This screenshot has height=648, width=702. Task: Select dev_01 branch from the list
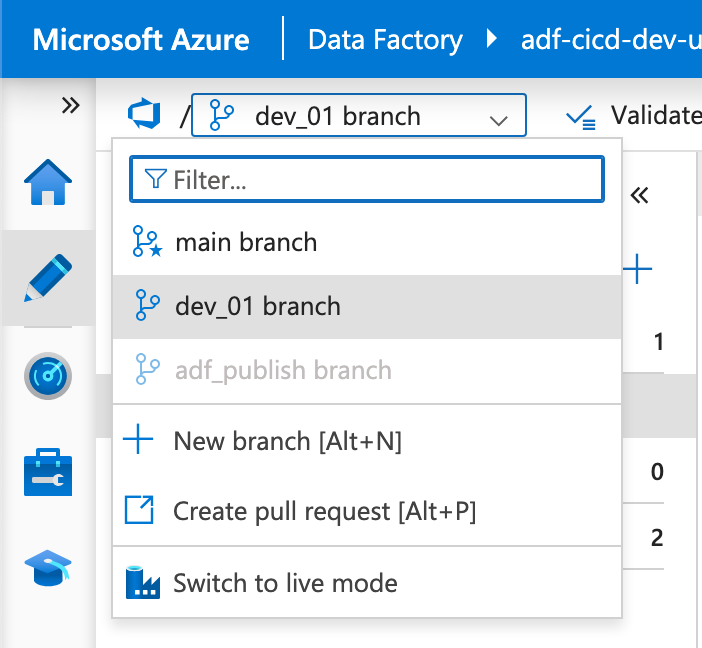pos(367,306)
